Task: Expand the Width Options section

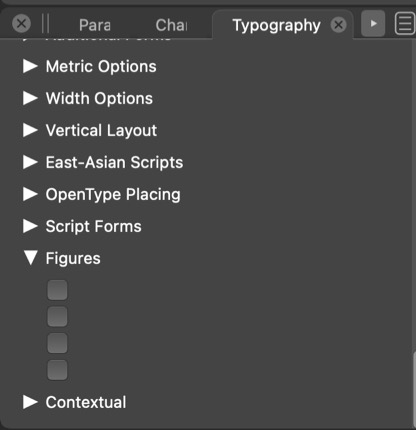Action: (30, 98)
